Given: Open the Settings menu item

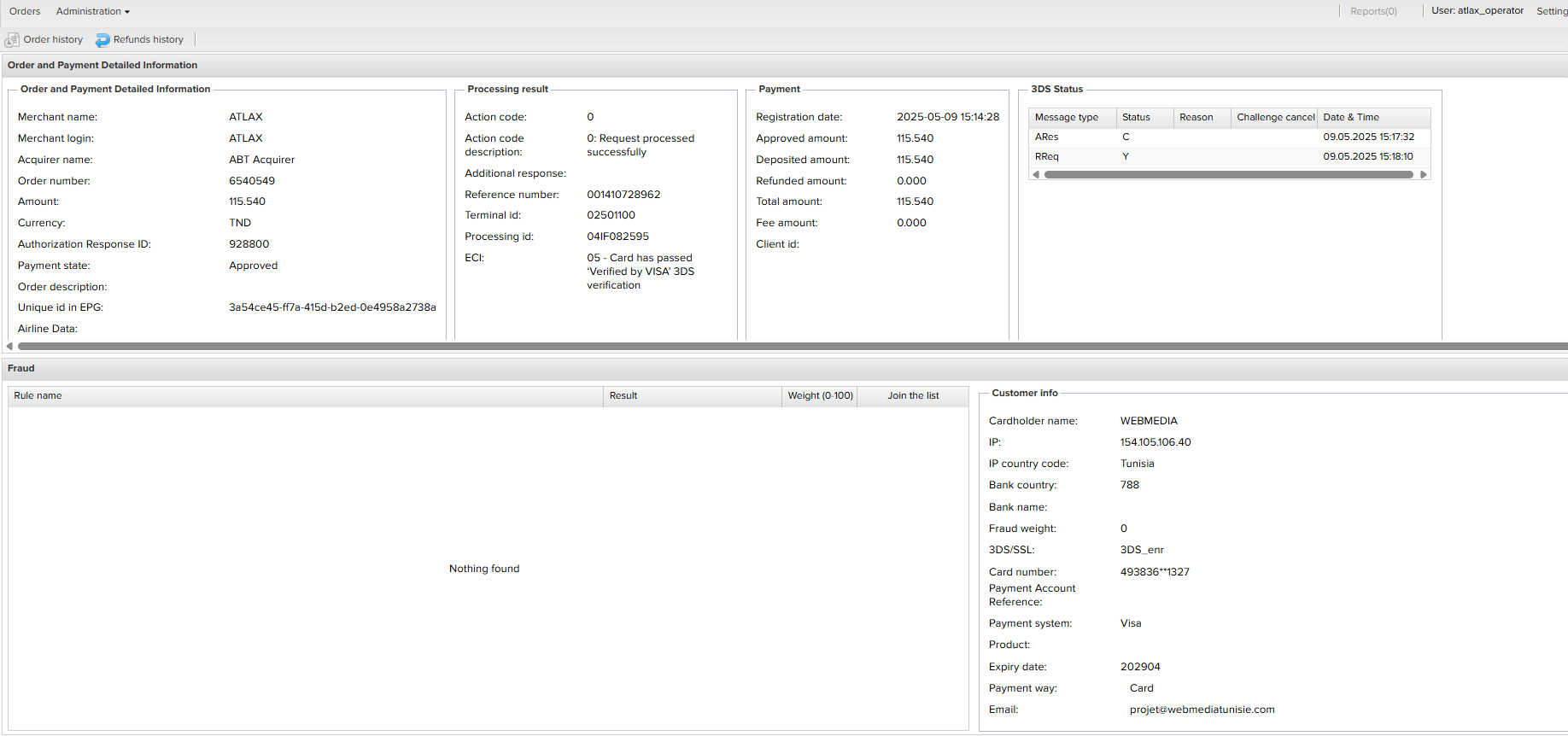Looking at the screenshot, I should coord(1551,11).
